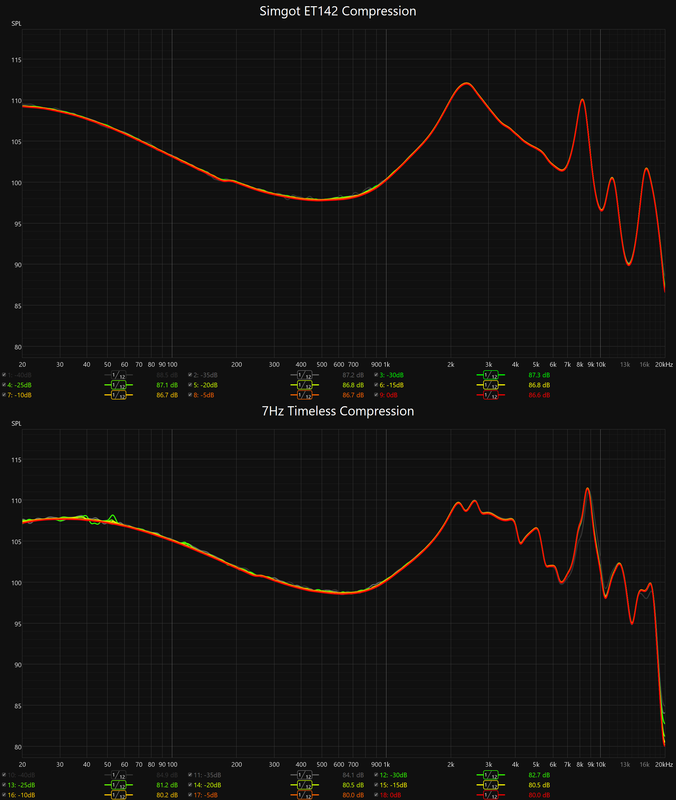
Task: Toggle the checkbox for trace 5: -20dB
Action: click(190, 385)
